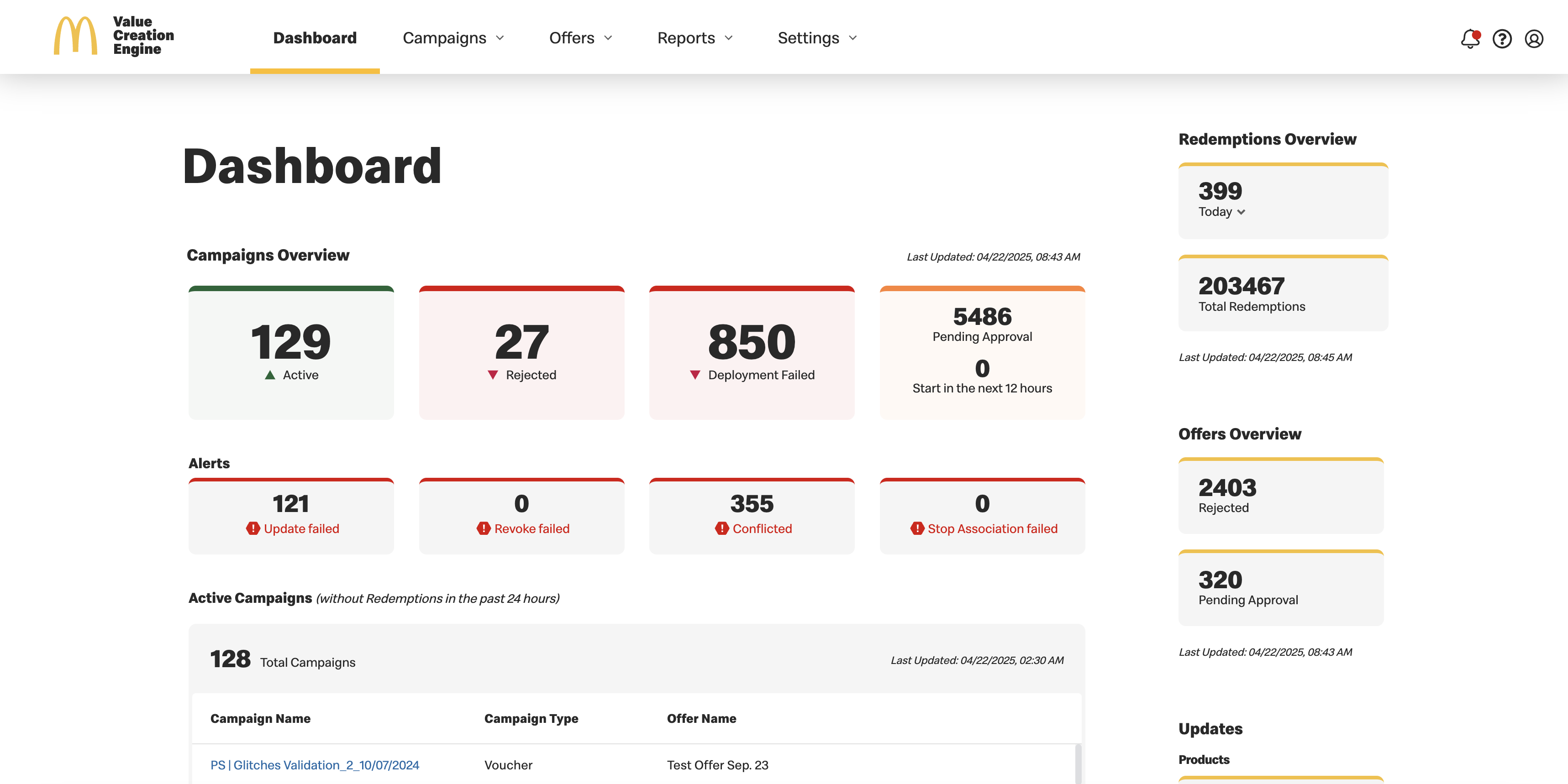The image size is (1568, 784).
Task: Click the red triangle beside Deployment Failed
Action: tap(695, 375)
